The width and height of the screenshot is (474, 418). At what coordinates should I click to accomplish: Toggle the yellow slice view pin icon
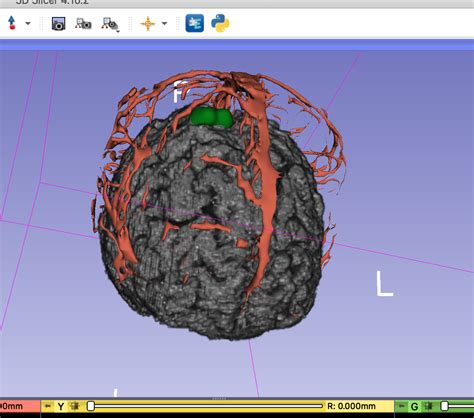[x=48, y=406]
